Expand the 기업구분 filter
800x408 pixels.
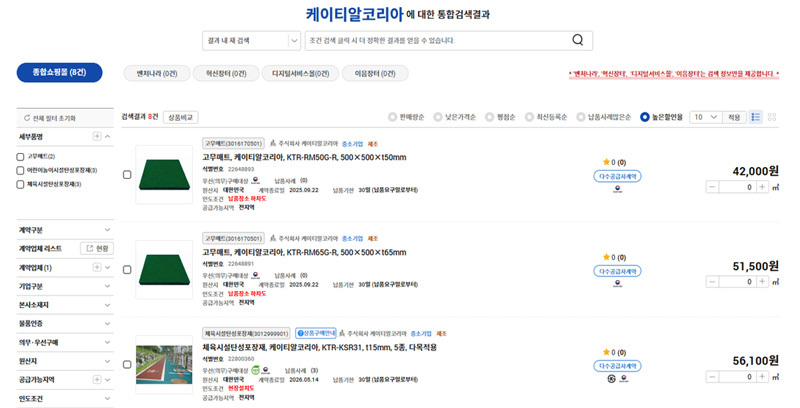click(x=107, y=286)
